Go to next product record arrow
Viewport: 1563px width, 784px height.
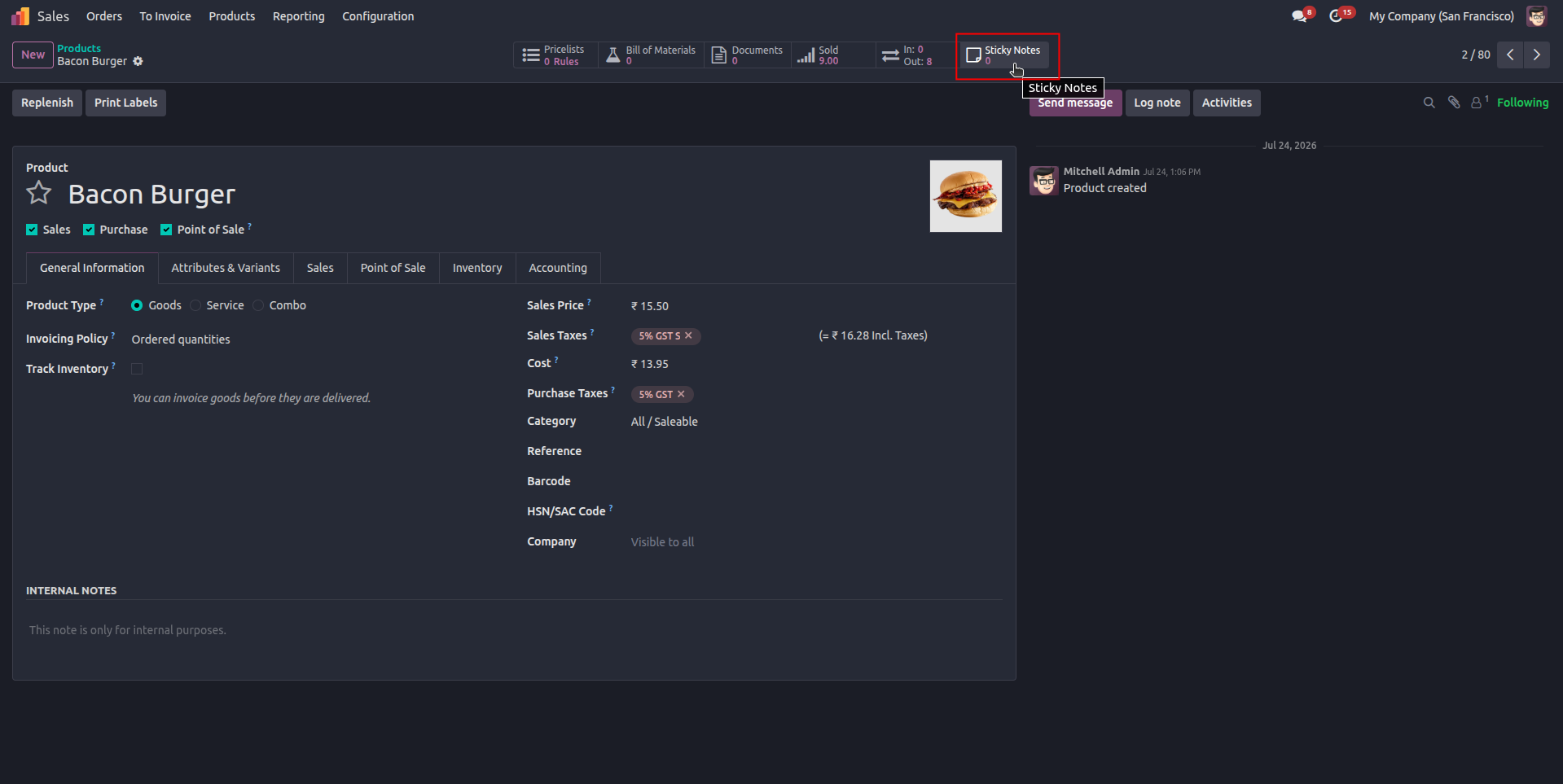tap(1537, 55)
